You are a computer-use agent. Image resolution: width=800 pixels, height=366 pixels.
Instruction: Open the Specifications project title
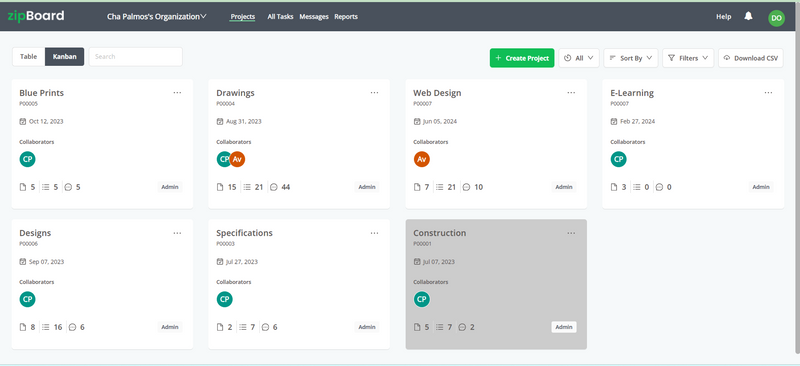coord(244,233)
